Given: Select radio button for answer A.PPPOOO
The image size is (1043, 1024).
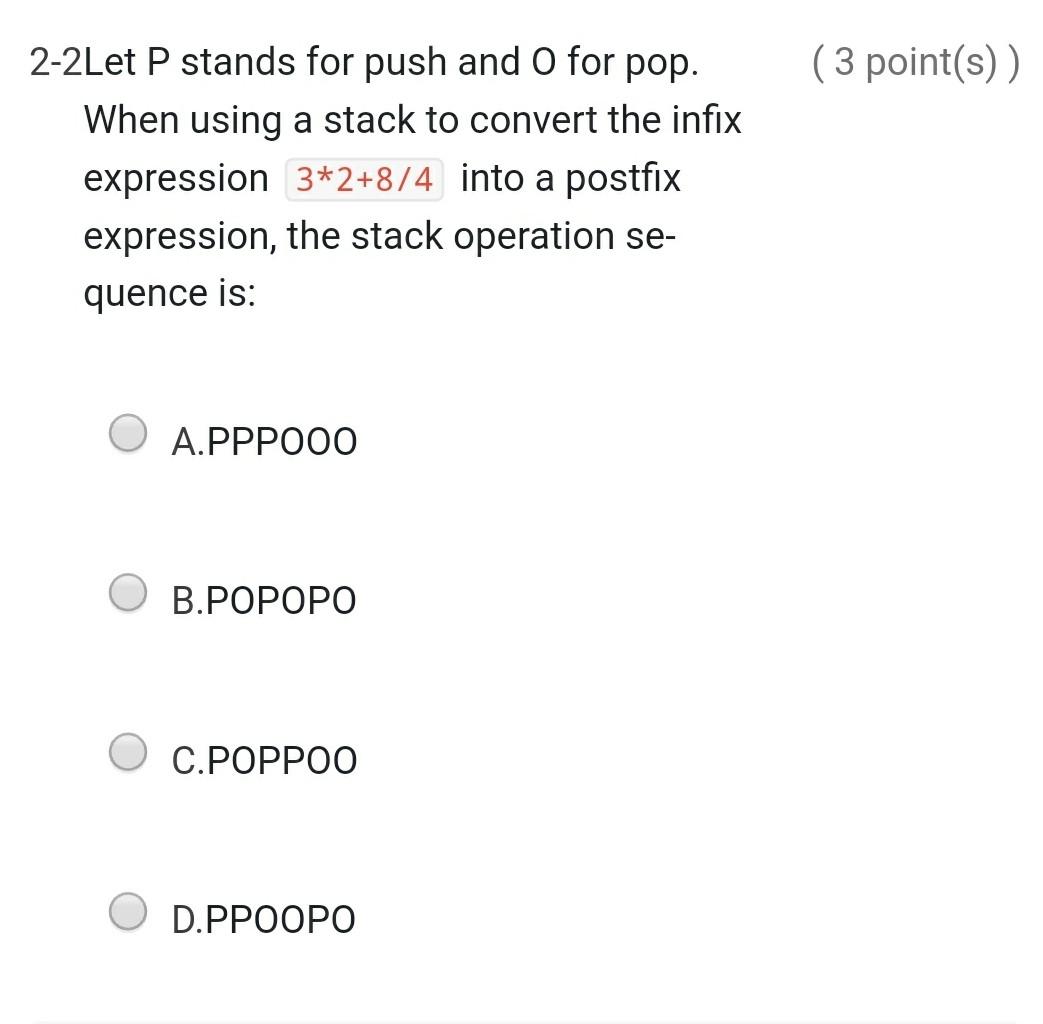Looking at the screenshot, I should point(127,433).
